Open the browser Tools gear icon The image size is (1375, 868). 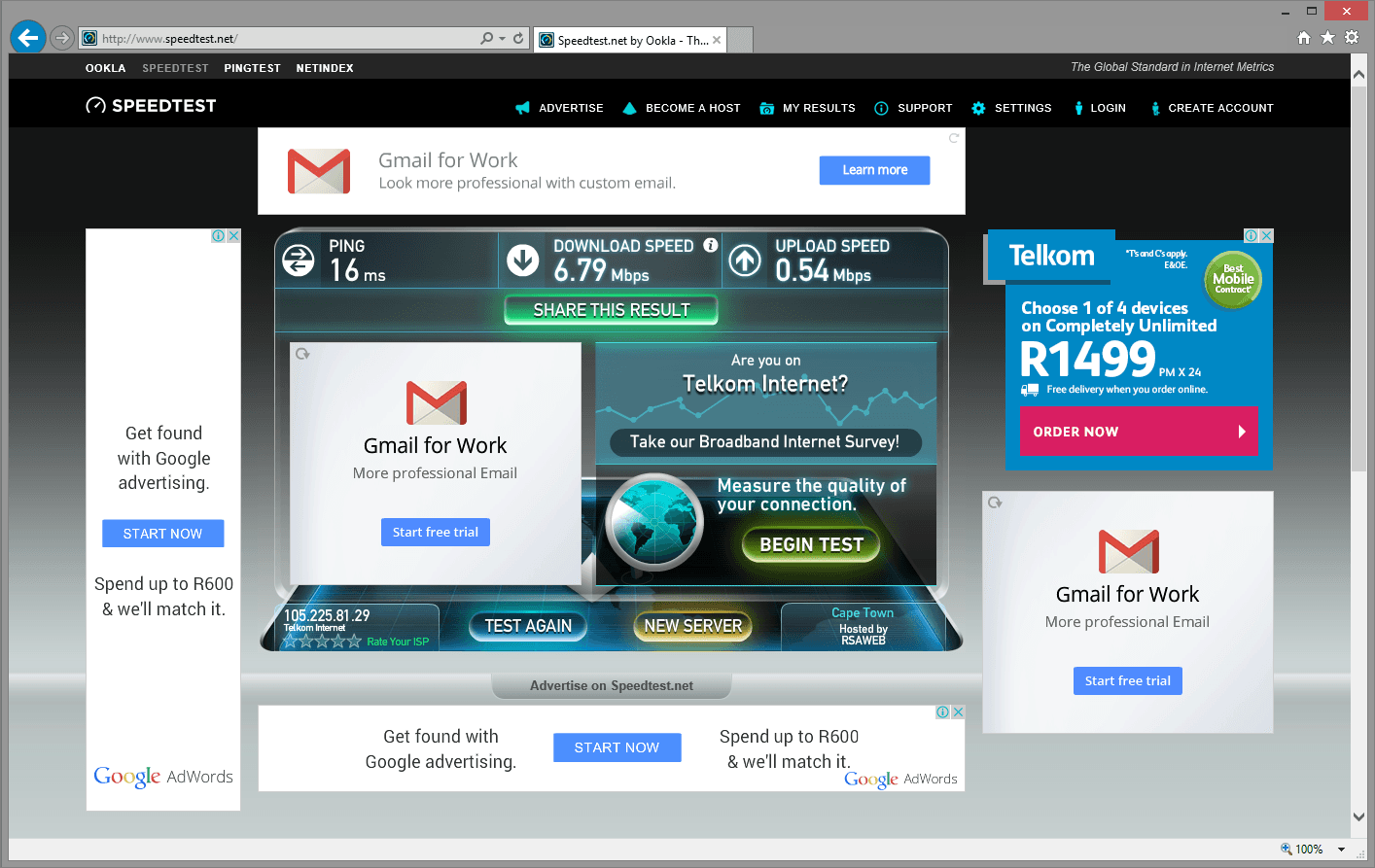(x=1352, y=38)
